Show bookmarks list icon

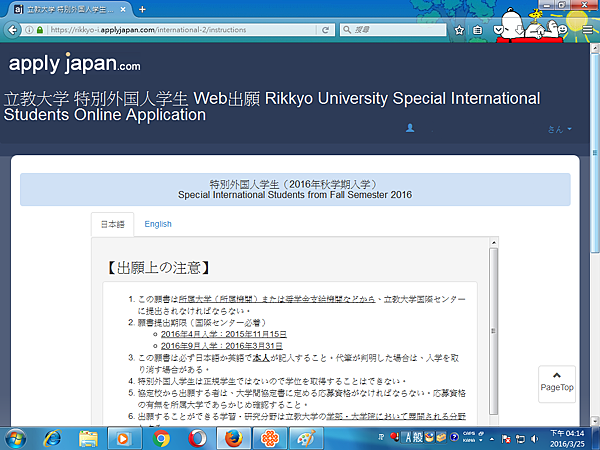(477, 30)
